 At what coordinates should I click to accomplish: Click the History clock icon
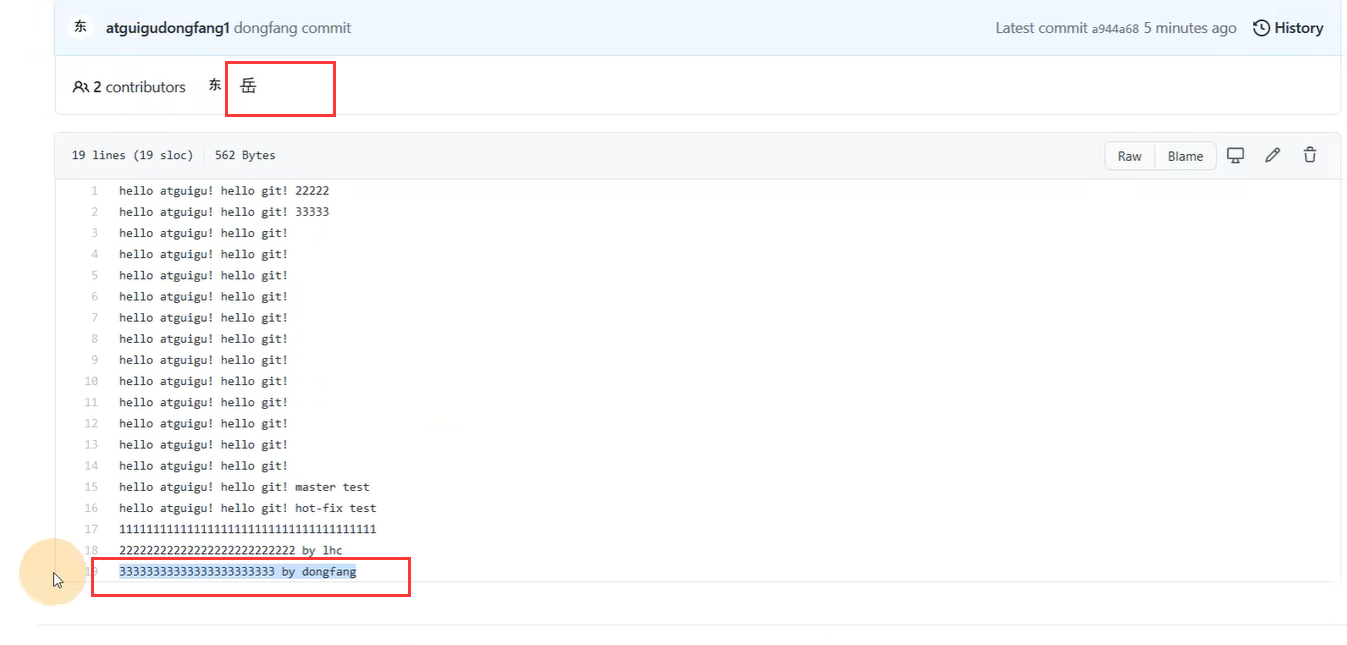(1262, 28)
